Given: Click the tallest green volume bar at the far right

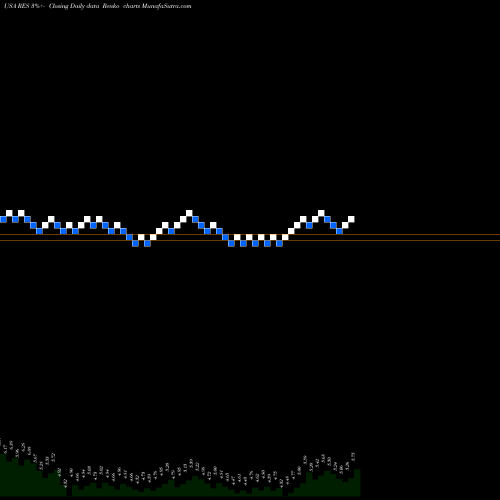Looking at the screenshot, I should pyautogui.click(x=357, y=482).
